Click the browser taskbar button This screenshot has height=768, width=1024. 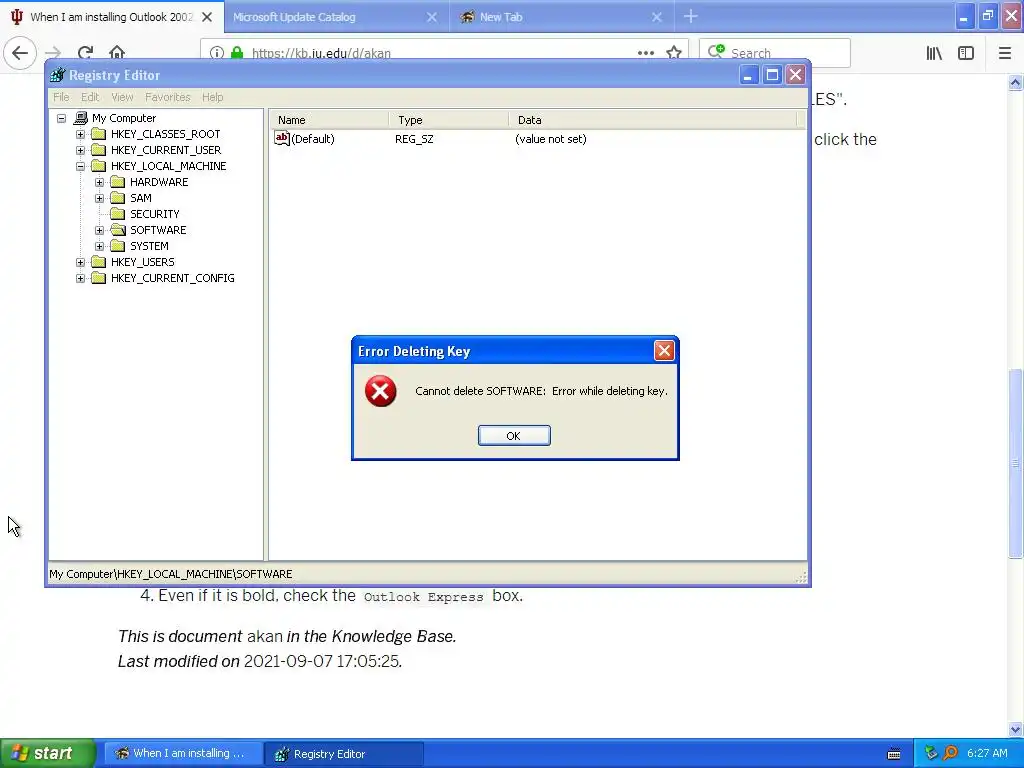[184, 754]
